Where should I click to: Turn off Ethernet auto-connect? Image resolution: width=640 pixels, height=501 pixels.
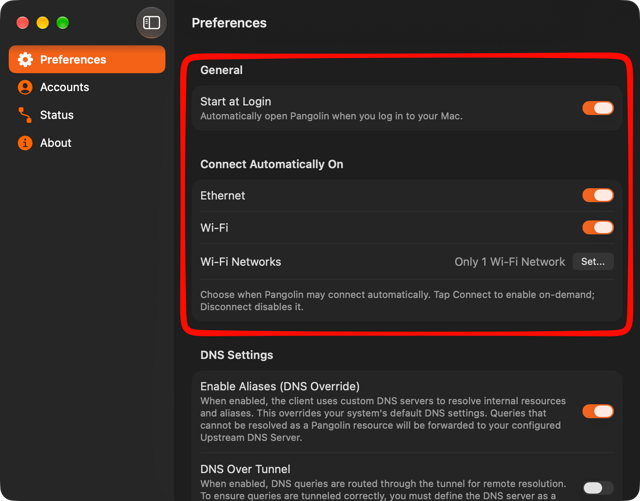click(x=598, y=195)
